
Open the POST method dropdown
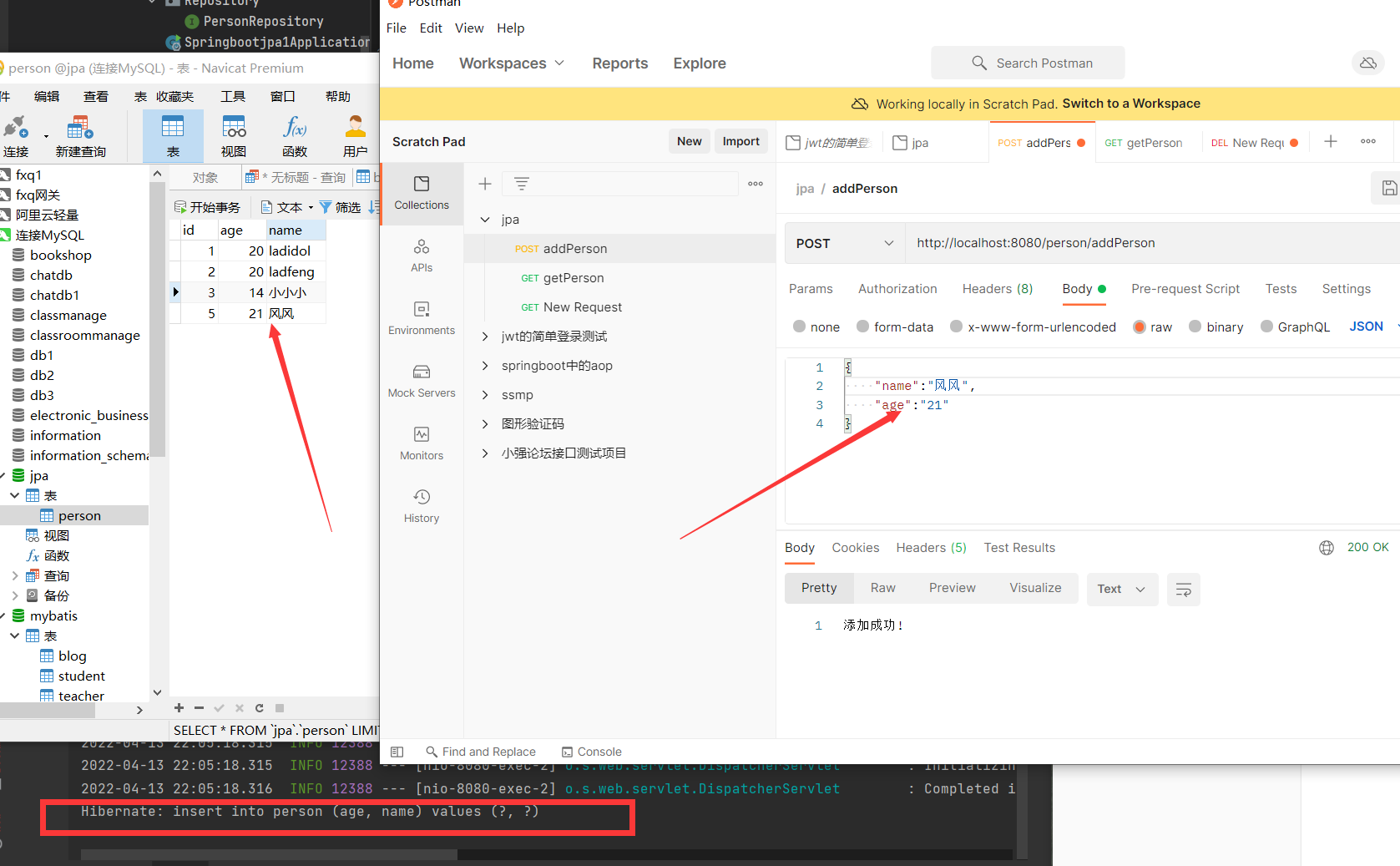click(x=845, y=243)
